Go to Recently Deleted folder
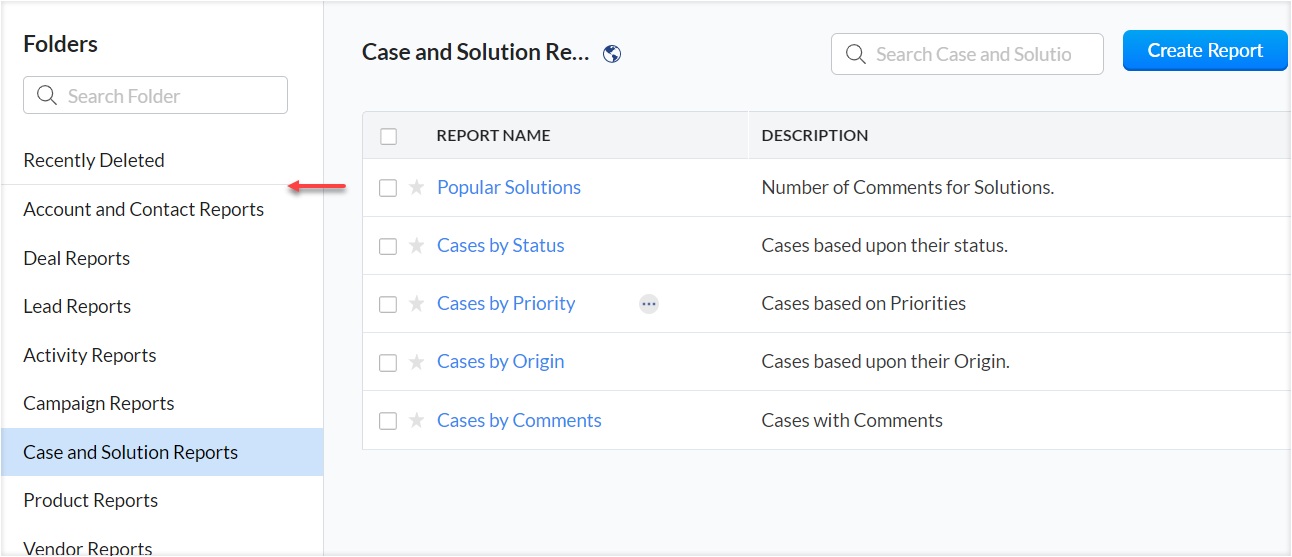Image resolution: width=1292 pixels, height=557 pixels. pyautogui.click(x=94, y=160)
